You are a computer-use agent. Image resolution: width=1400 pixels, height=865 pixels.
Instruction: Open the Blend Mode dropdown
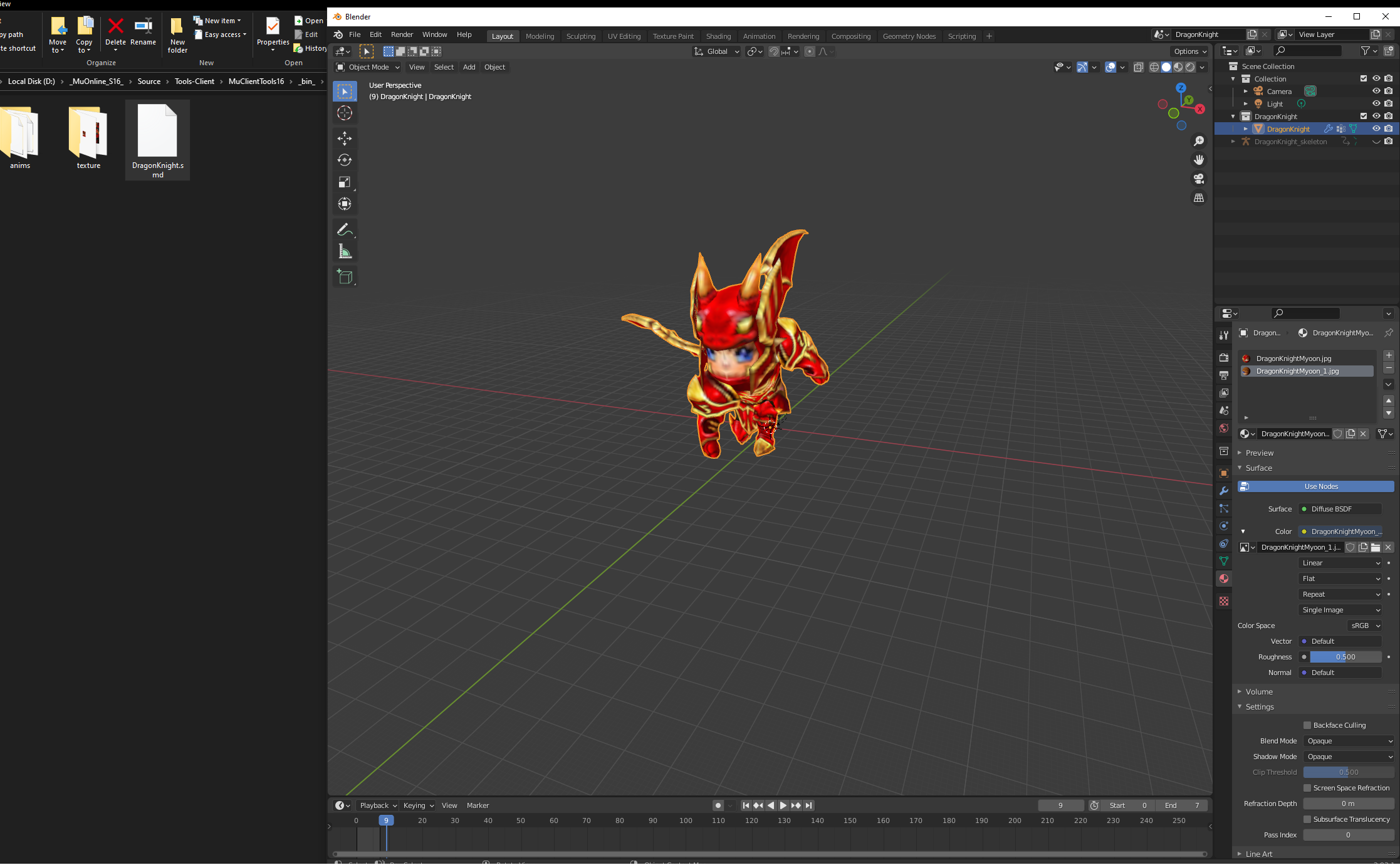[1349, 742]
